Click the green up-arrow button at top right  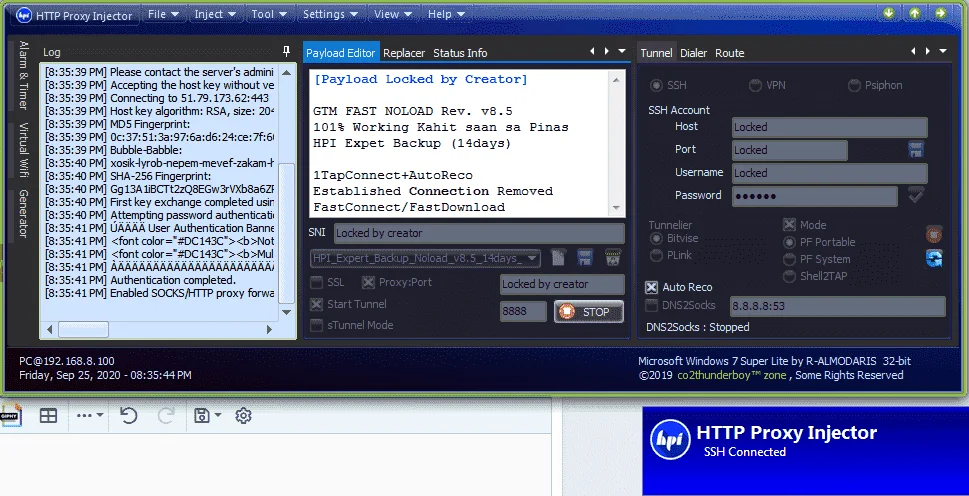(x=915, y=13)
